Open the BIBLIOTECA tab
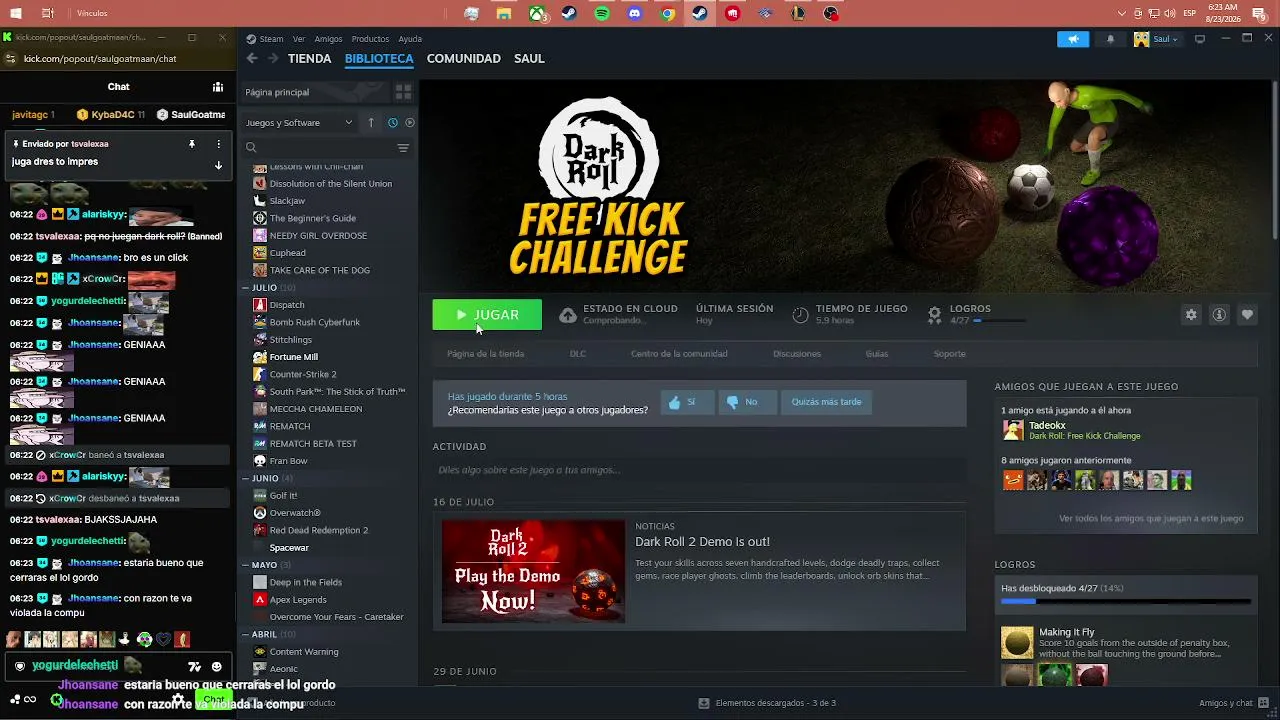Image resolution: width=1280 pixels, height=720 pixels. 379,59
